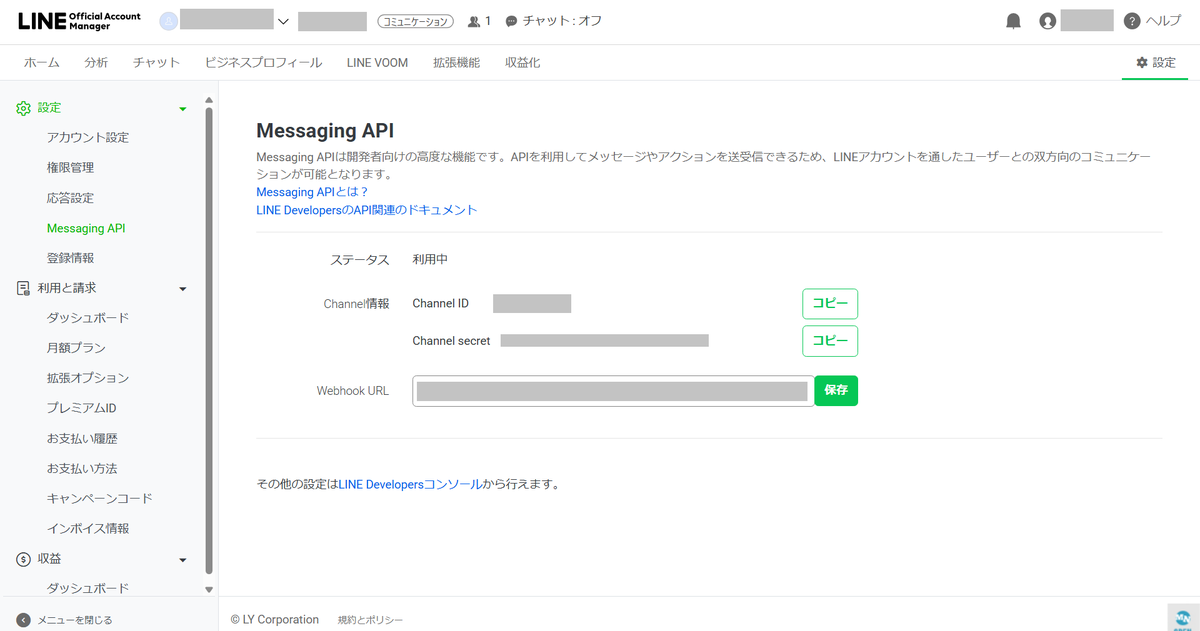Click the chat status bubble icon
The image size is (1200, 631).
512,21
